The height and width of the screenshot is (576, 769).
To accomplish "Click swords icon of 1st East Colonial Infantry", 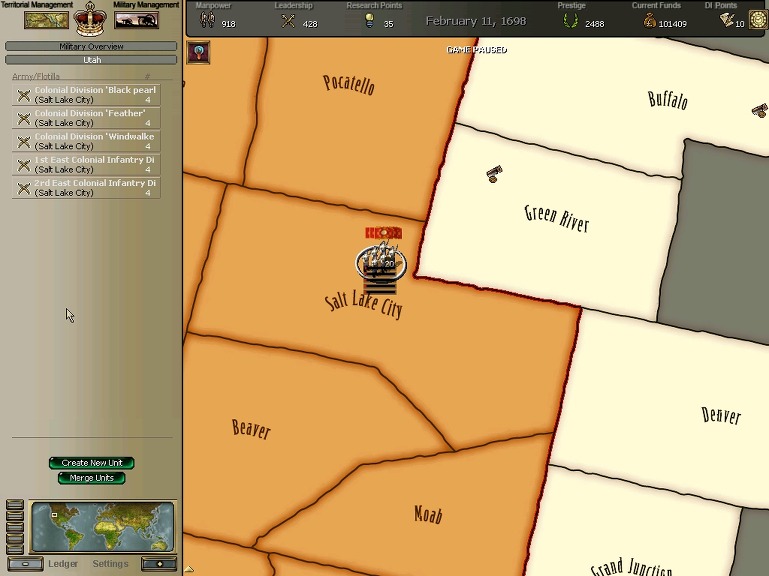I will pos(24,165).
